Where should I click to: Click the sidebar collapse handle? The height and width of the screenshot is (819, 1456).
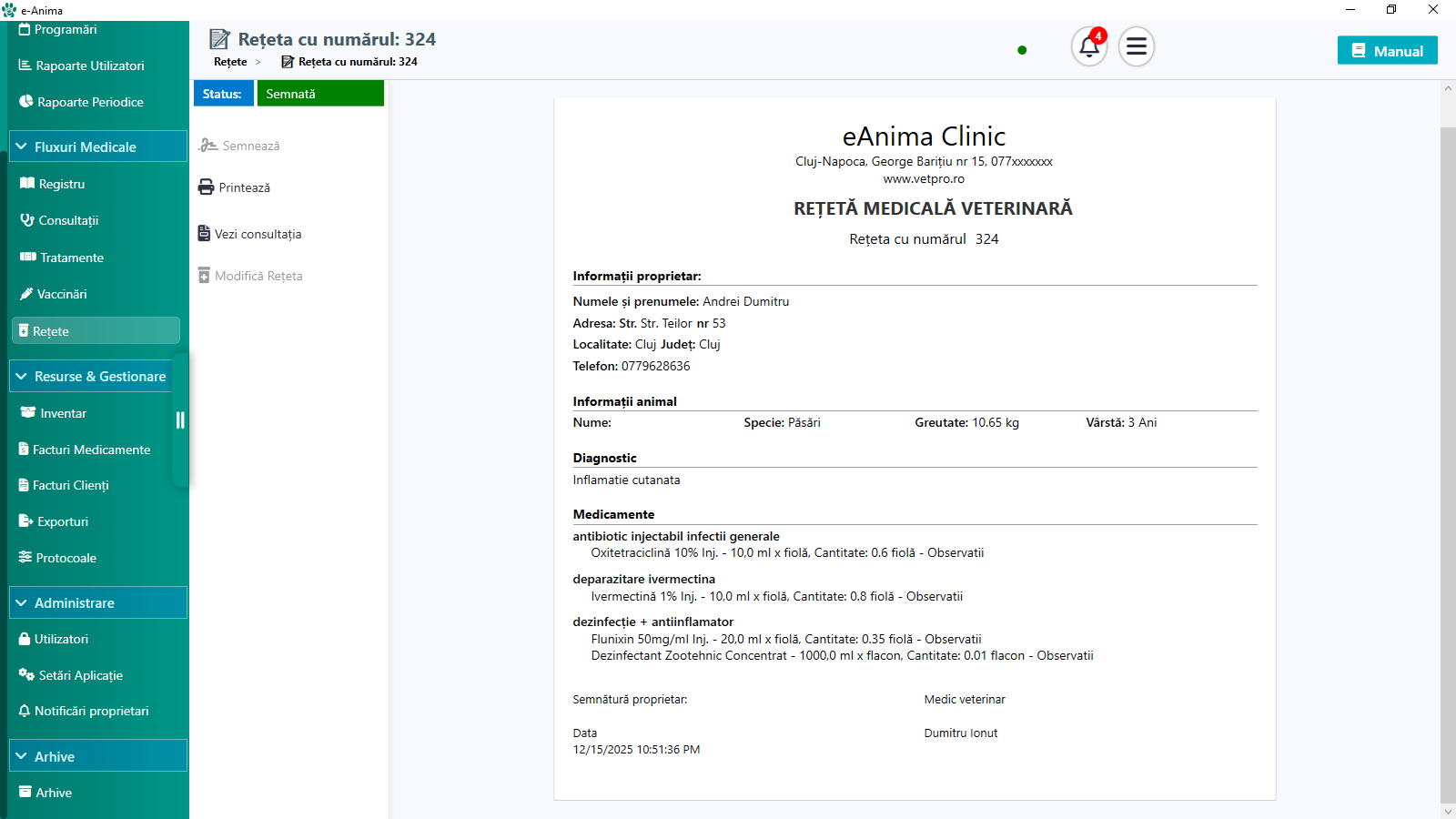pyautogui.click(x=180, y=420)
